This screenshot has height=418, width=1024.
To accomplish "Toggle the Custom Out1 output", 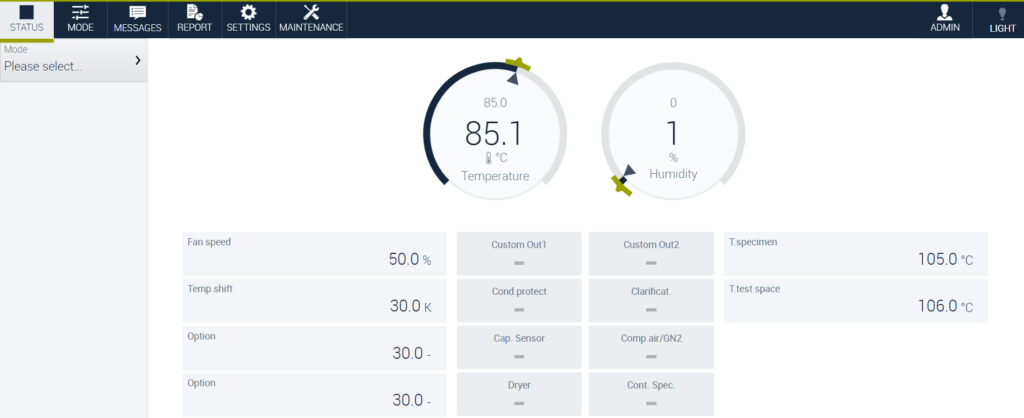I will point(519,254).
